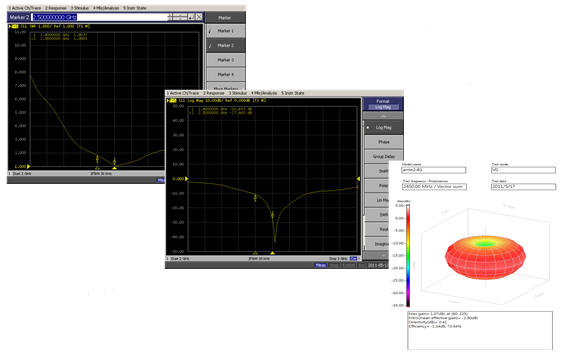Open 1 Active Ch/Trace menu in Log Mag window
This screenshot has height=360, width=570.
pos(182,93)
